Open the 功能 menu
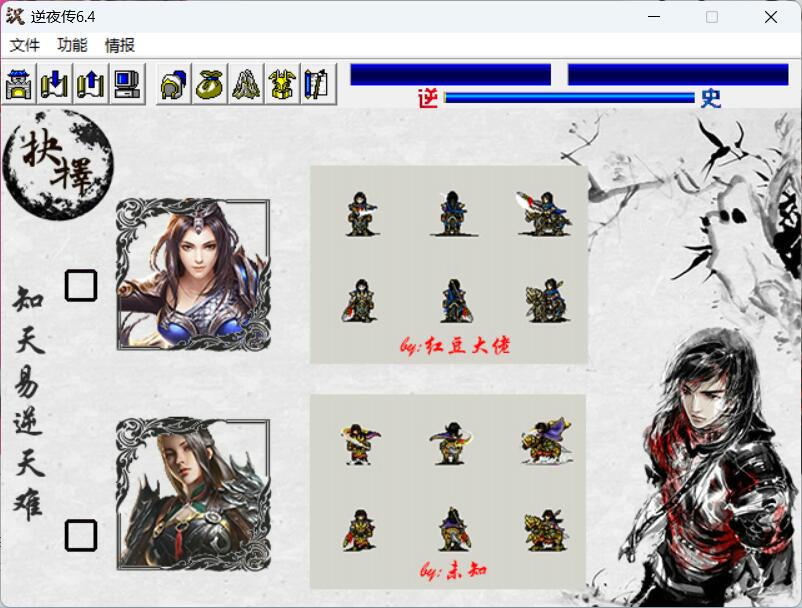 point(72,45)
